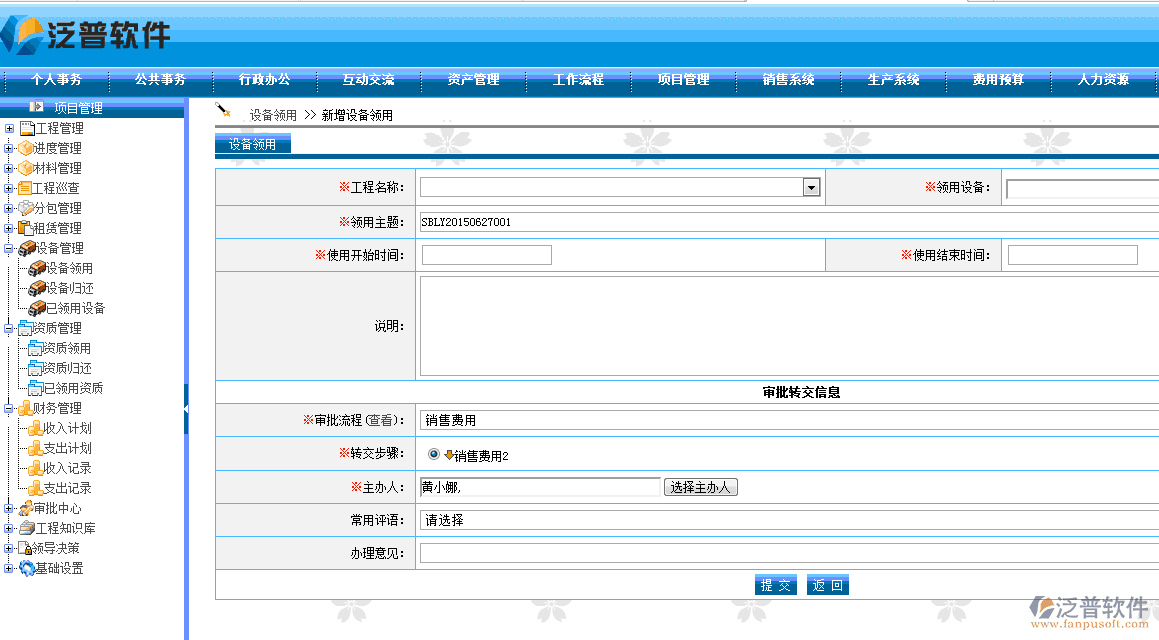Click the 使用开始时间 input field

486,255
